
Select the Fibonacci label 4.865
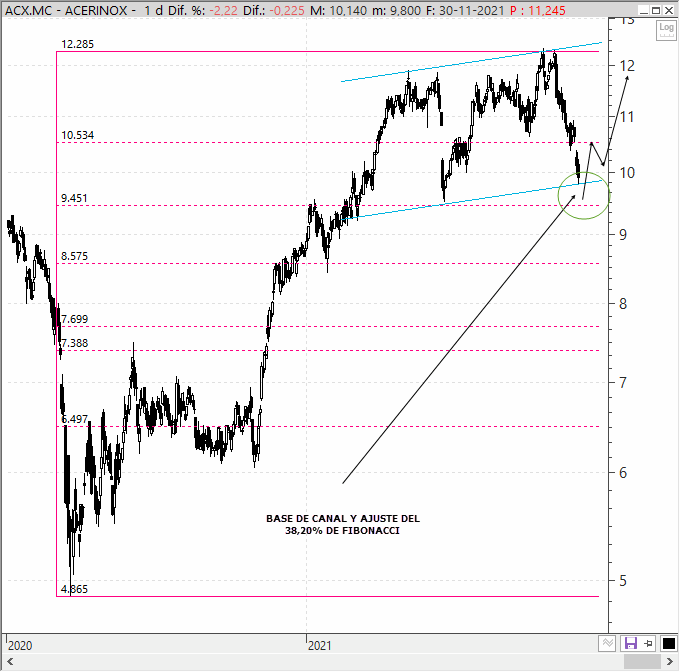(x=74, y=589)
